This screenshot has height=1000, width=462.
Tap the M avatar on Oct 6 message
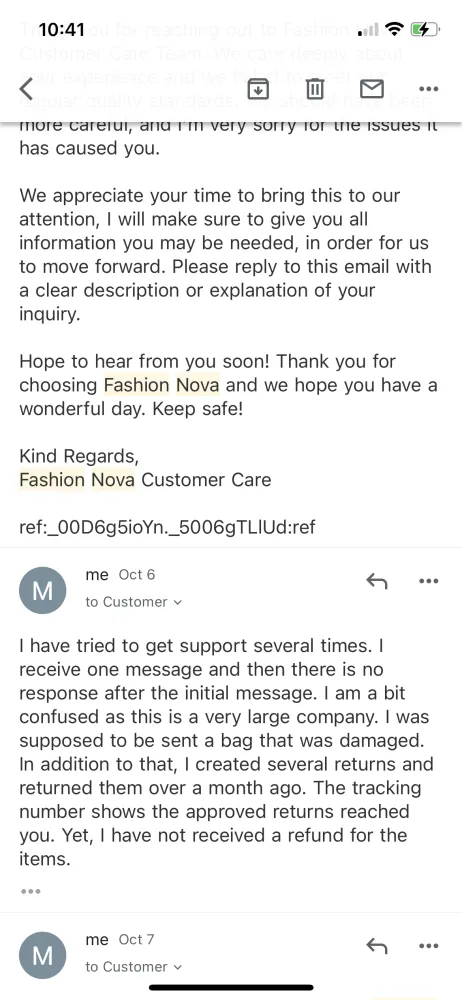[x=42, y=591]
